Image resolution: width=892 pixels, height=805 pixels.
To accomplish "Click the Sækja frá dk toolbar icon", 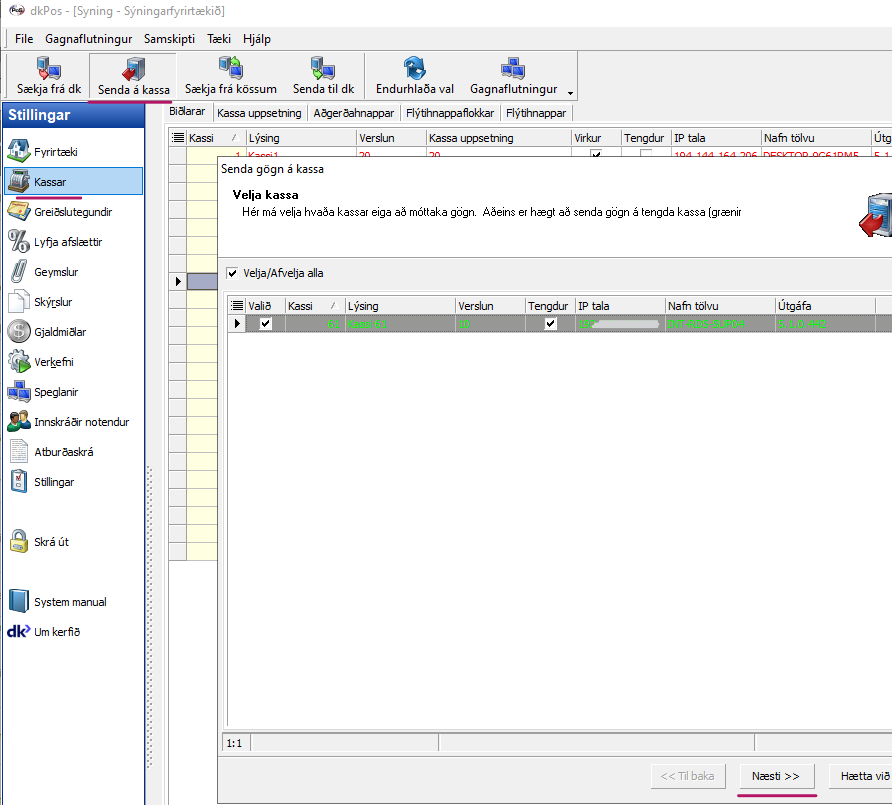I will [x=48, y=69].
